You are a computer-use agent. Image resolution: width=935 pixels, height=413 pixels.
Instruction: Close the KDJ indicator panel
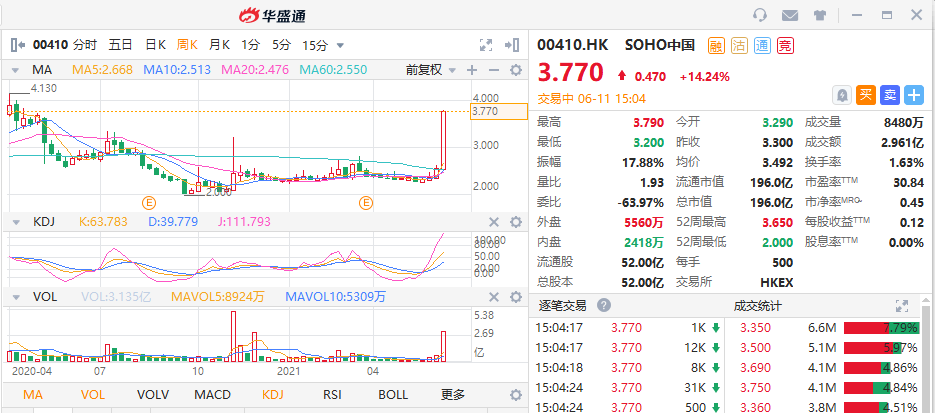tap(494, 222)
